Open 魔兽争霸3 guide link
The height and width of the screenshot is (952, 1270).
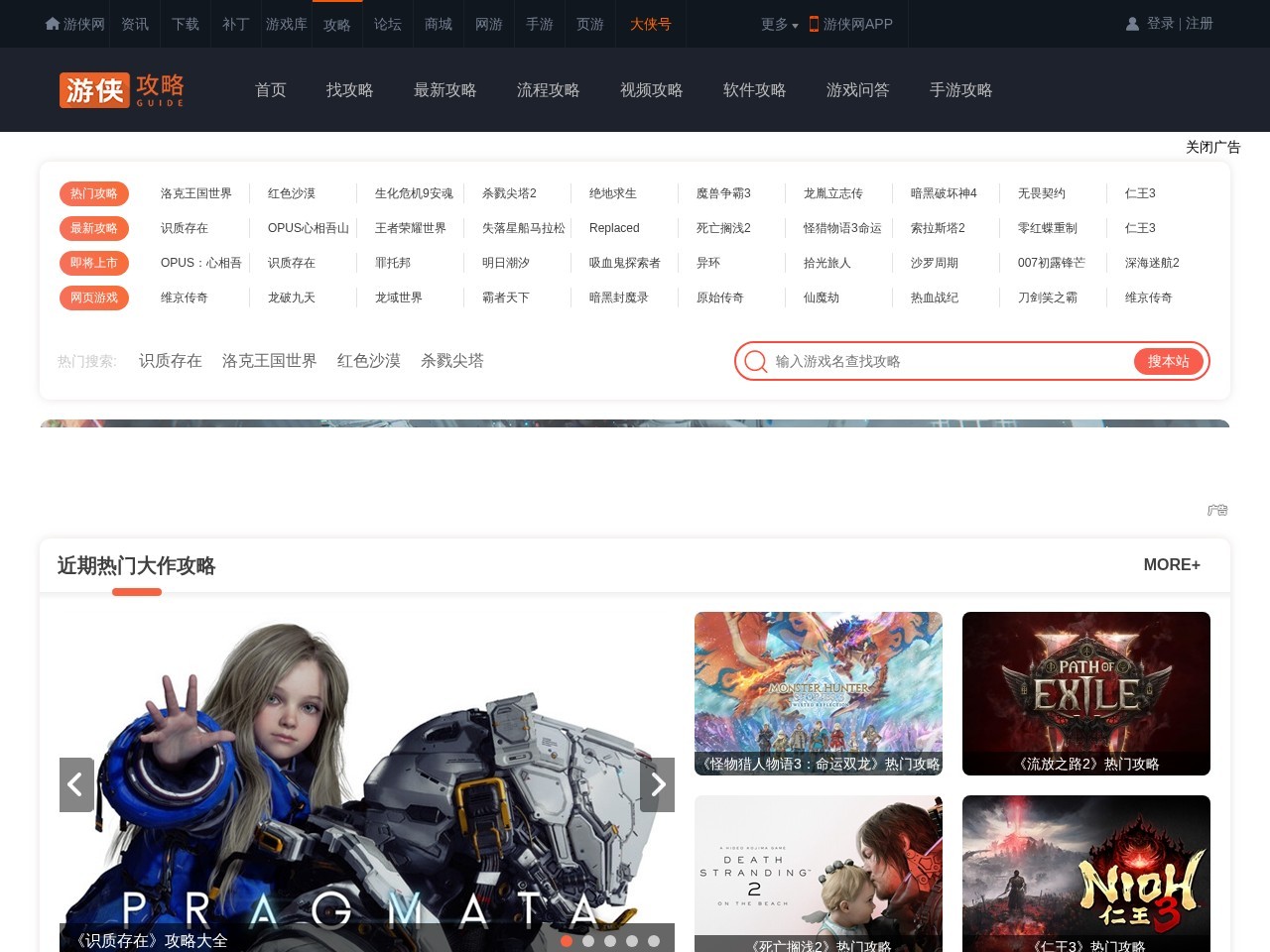coord(723,193)
